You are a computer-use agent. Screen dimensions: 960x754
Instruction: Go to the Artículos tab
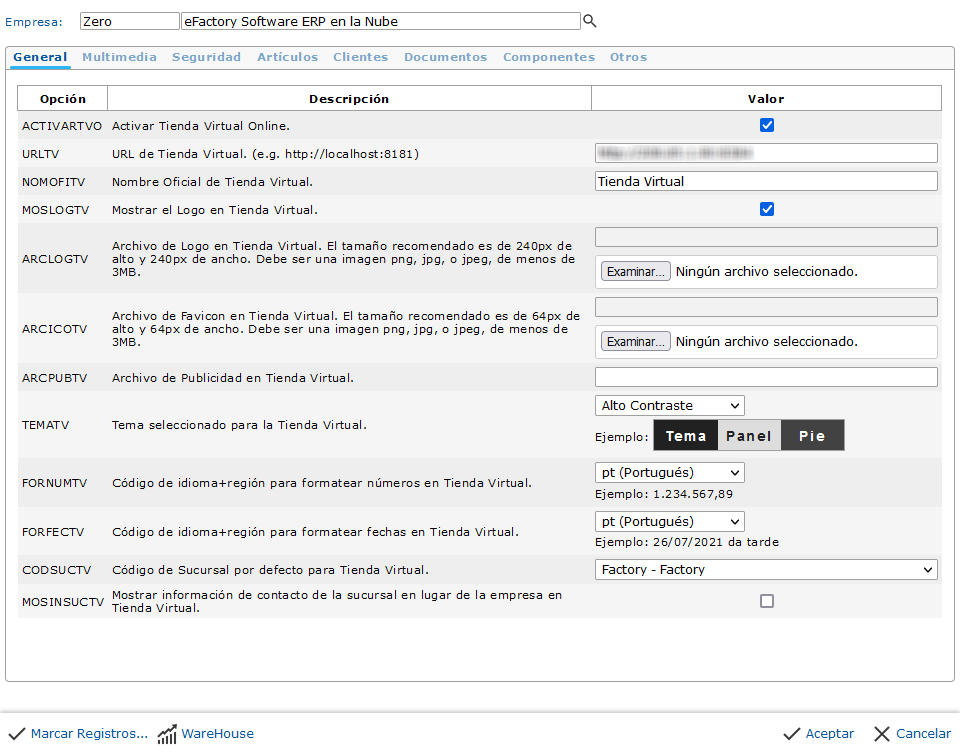pos(286,57)
